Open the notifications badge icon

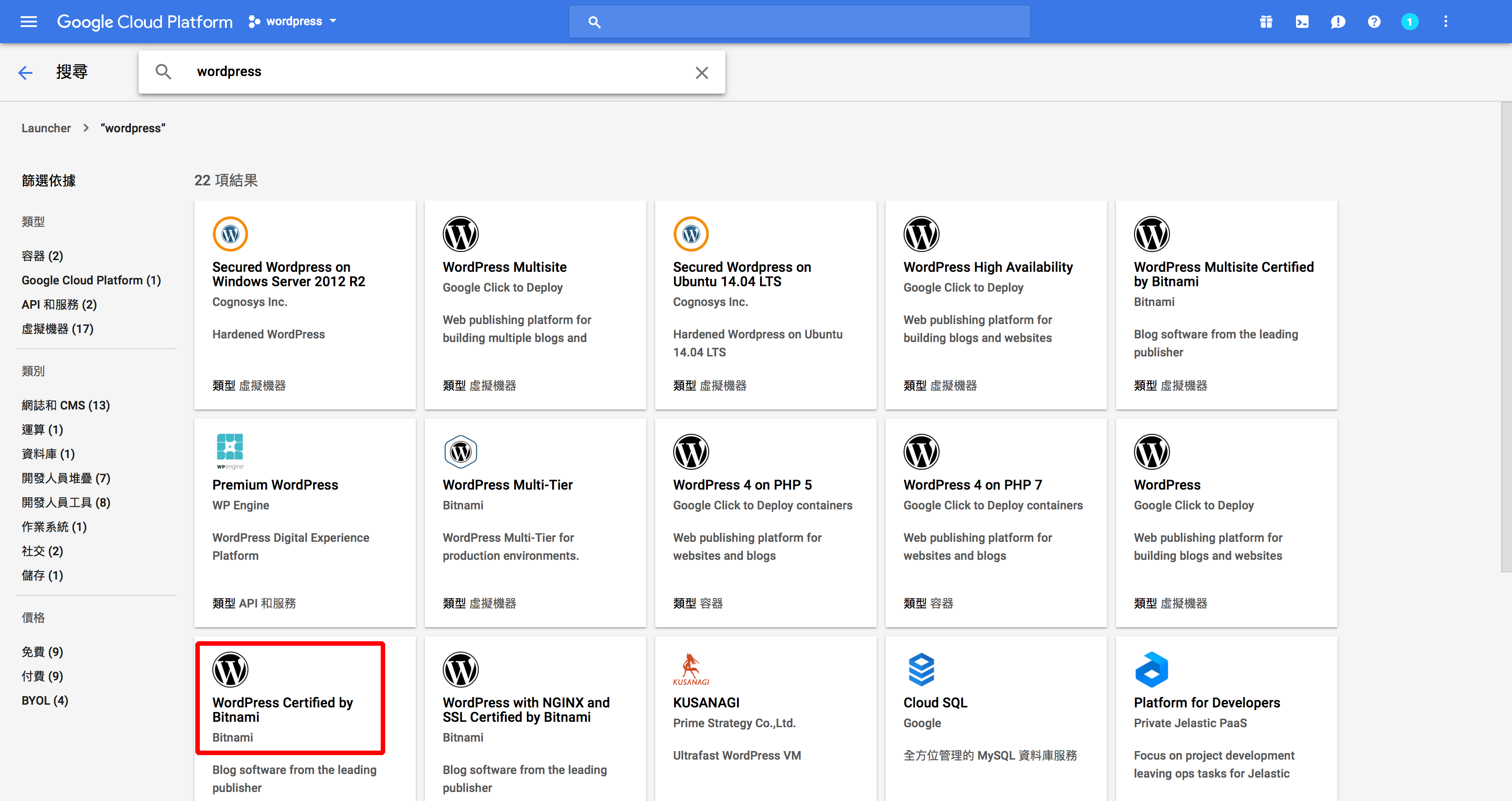1409,22
